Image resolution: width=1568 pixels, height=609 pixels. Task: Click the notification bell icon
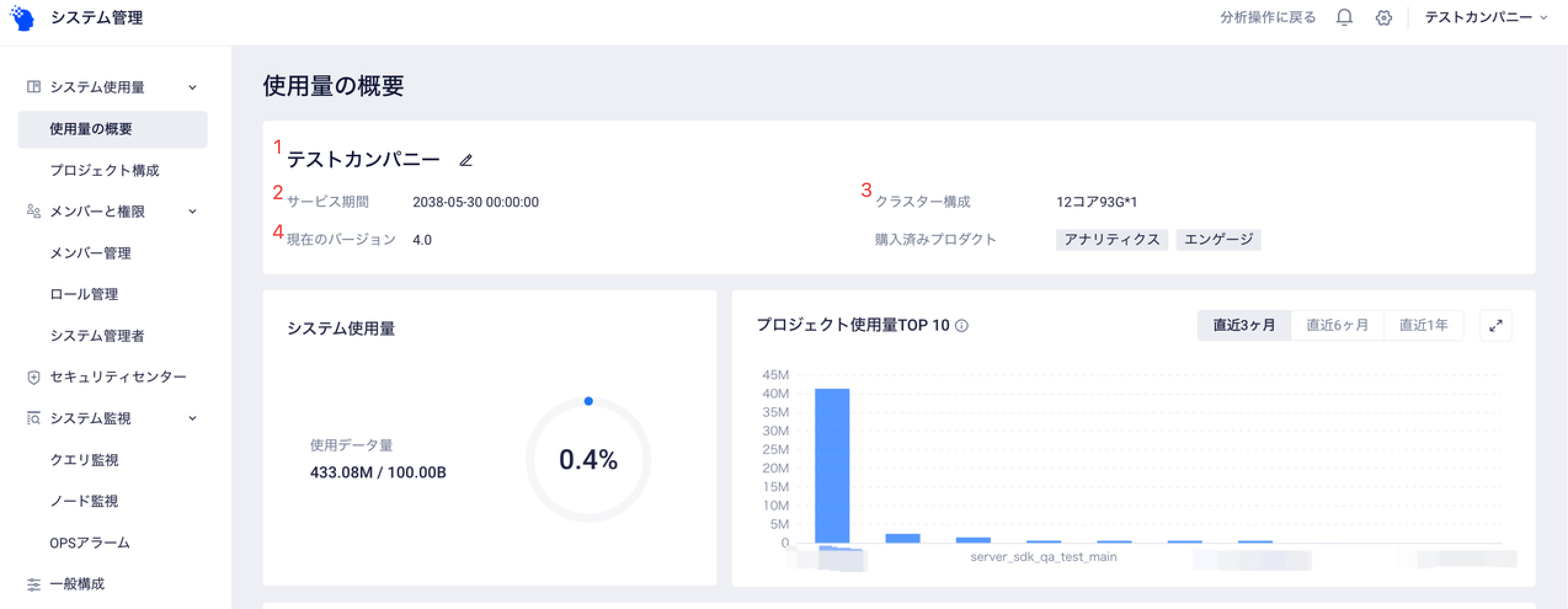click(1344, 18)
